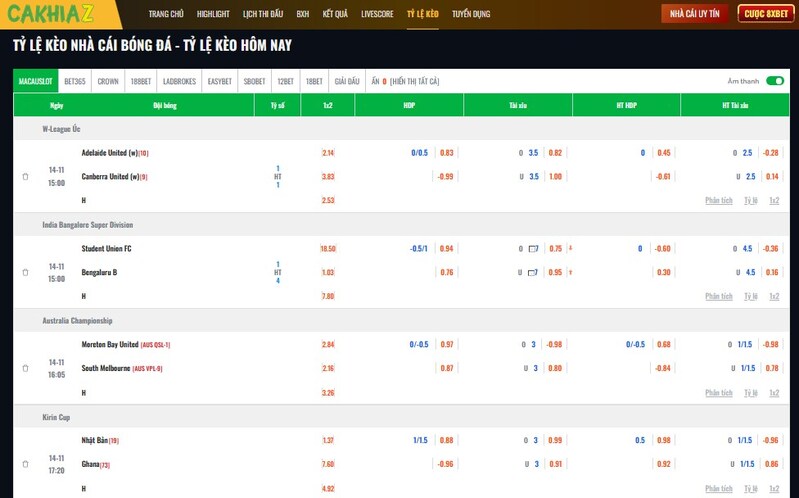Viewport: 799px width, 498px height.
Task: Click the icon left of Moreton Bay United match
Action: [x=25, y=368]
